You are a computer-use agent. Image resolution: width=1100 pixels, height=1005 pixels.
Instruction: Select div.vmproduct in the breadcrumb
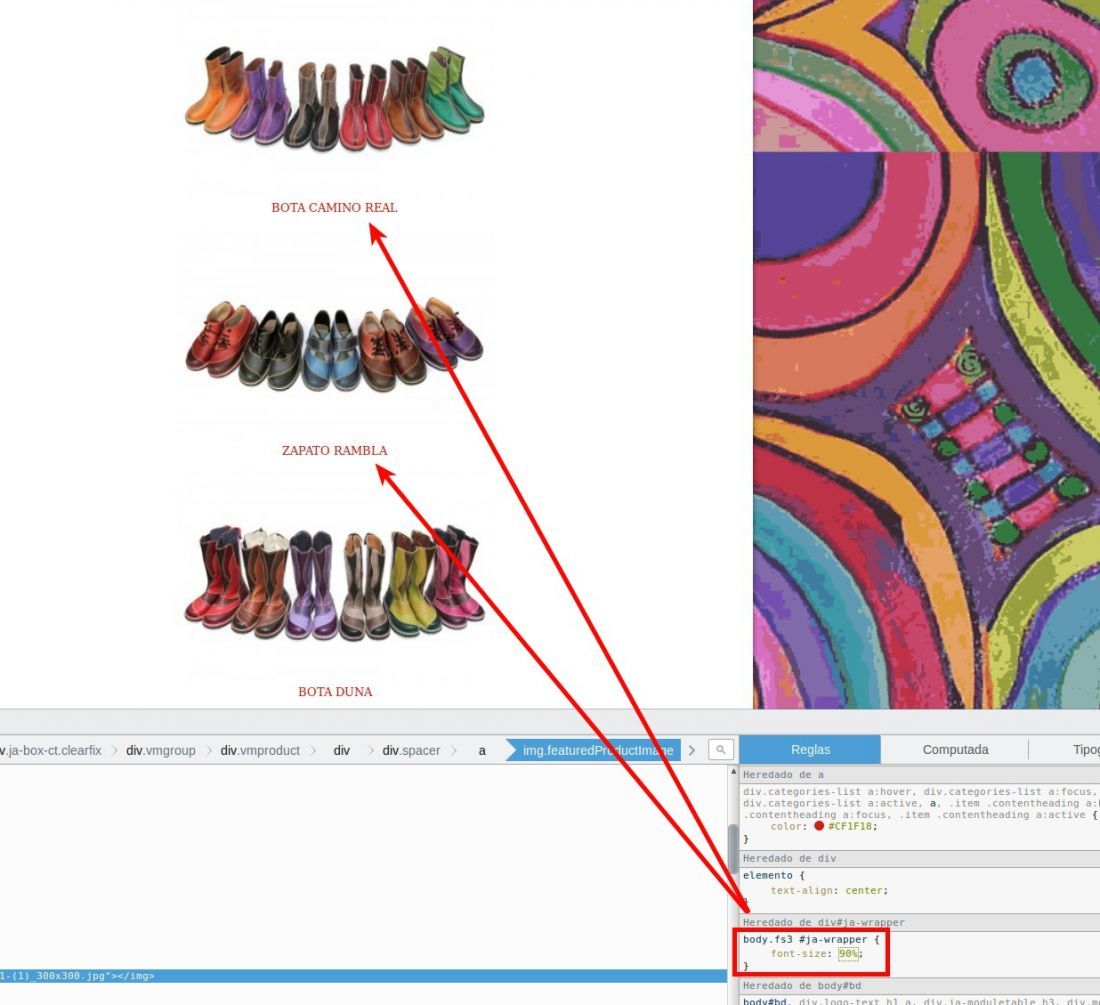coord(260,750)
